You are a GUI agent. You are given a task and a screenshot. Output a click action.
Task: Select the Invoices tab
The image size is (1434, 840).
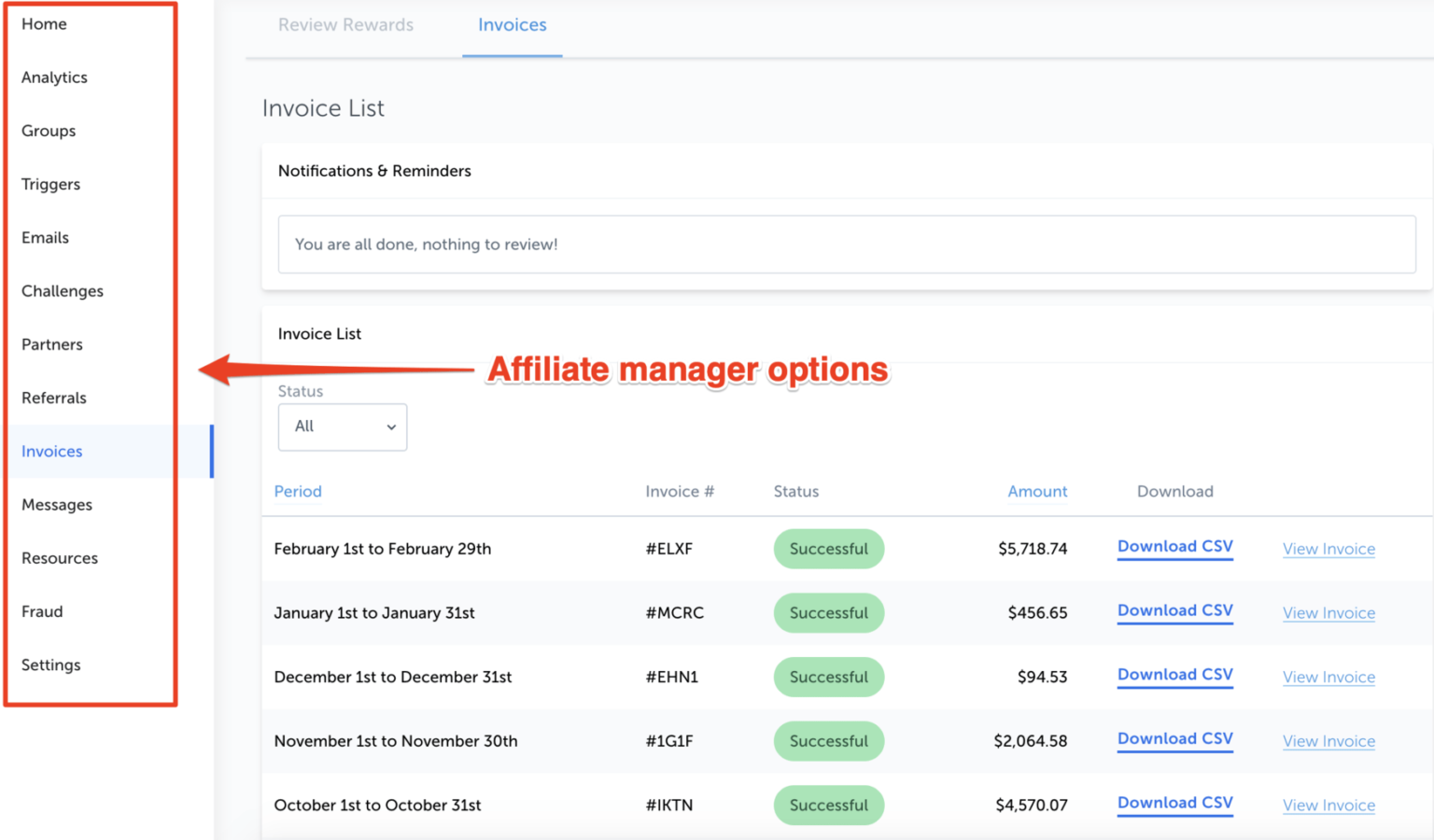512,24
